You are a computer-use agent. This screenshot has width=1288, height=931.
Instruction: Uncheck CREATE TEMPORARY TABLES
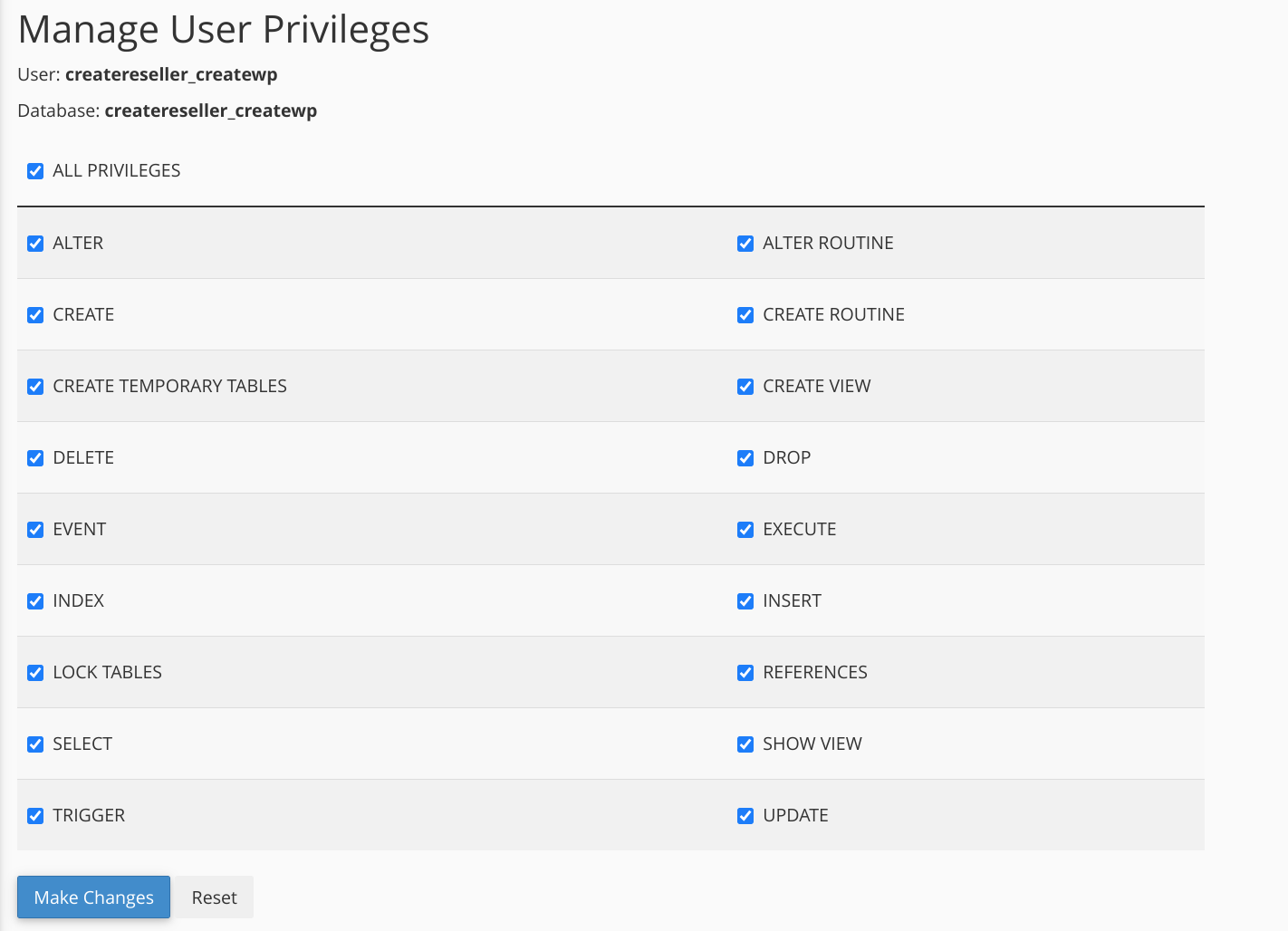click(35, 387)
